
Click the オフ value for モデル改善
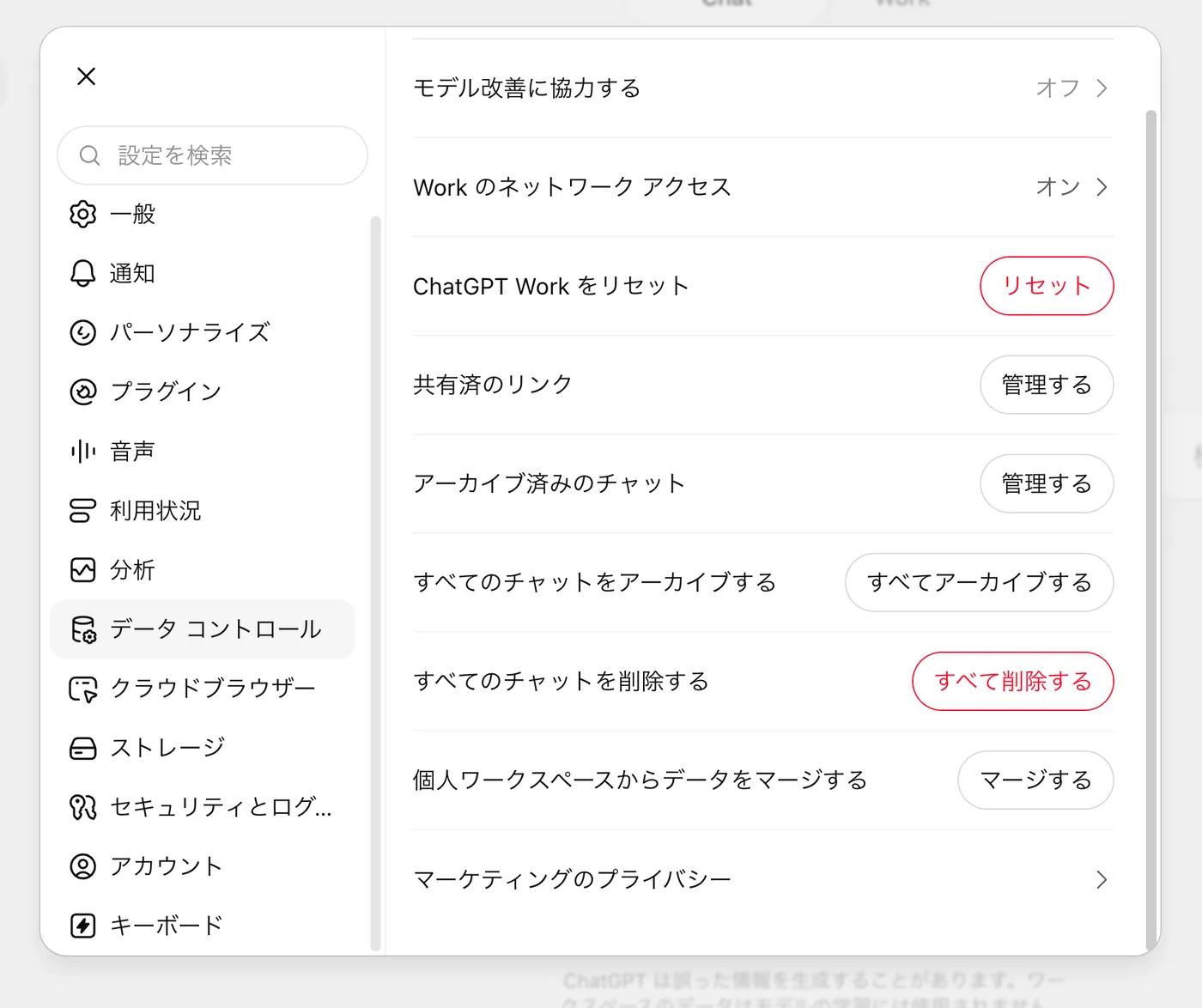(x=1058, y=88)
